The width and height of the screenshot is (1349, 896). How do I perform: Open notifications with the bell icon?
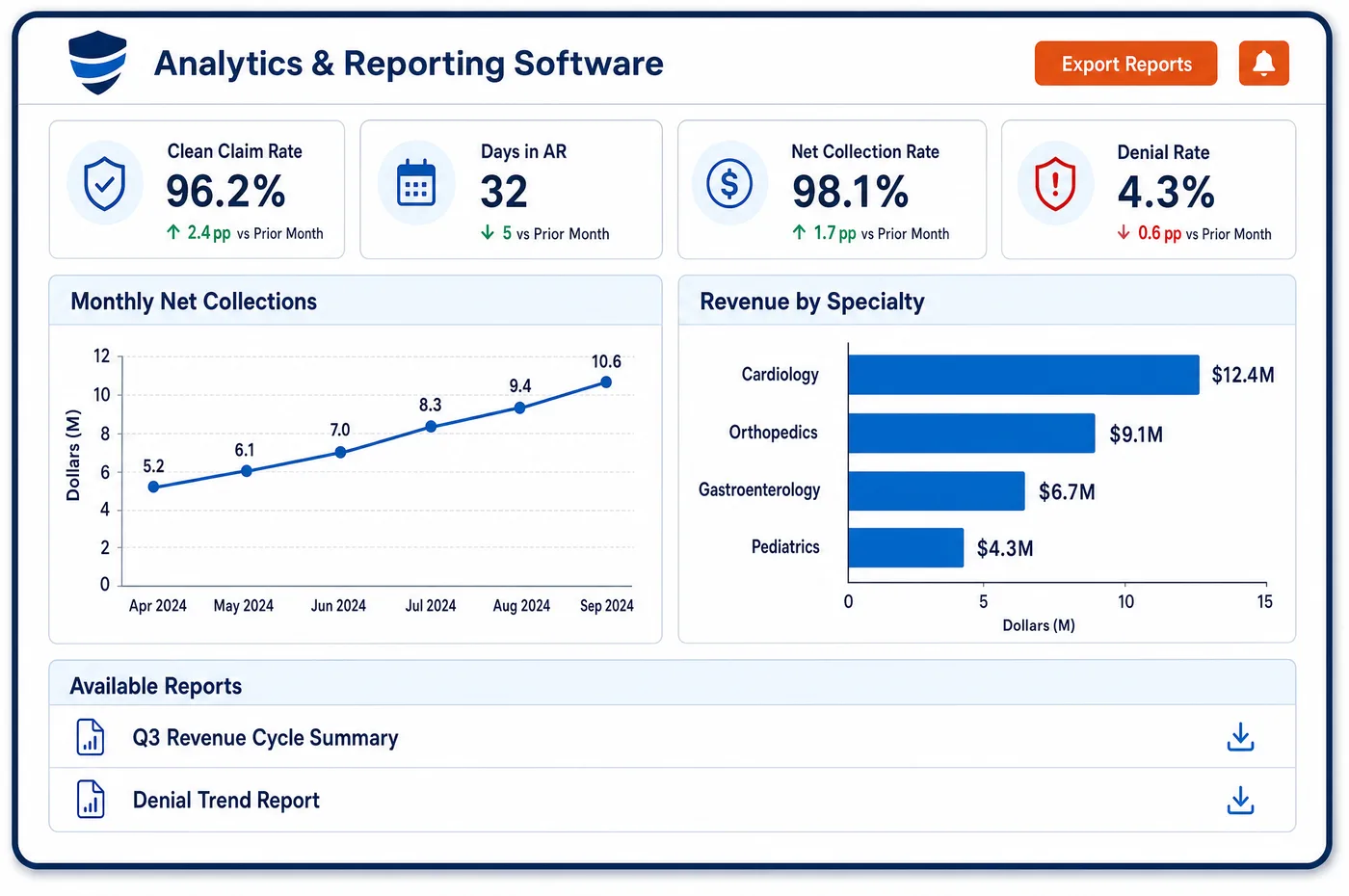coord(1263,64)
